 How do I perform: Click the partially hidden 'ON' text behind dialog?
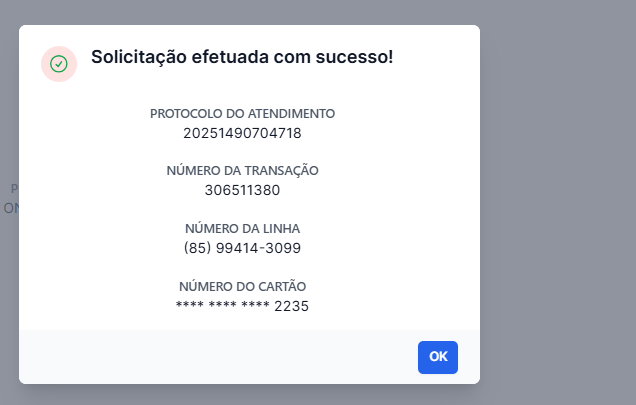[x=10, y=208]
